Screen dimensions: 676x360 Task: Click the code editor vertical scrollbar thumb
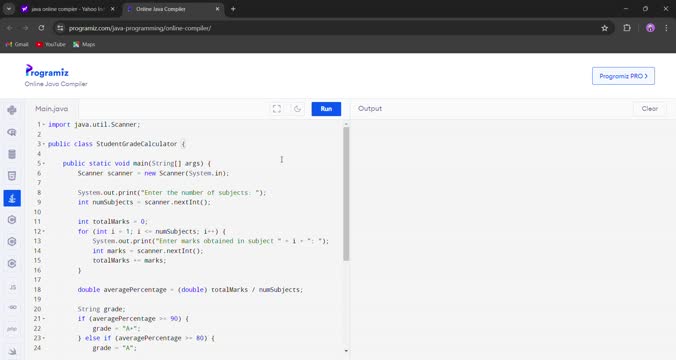(346, 194)
